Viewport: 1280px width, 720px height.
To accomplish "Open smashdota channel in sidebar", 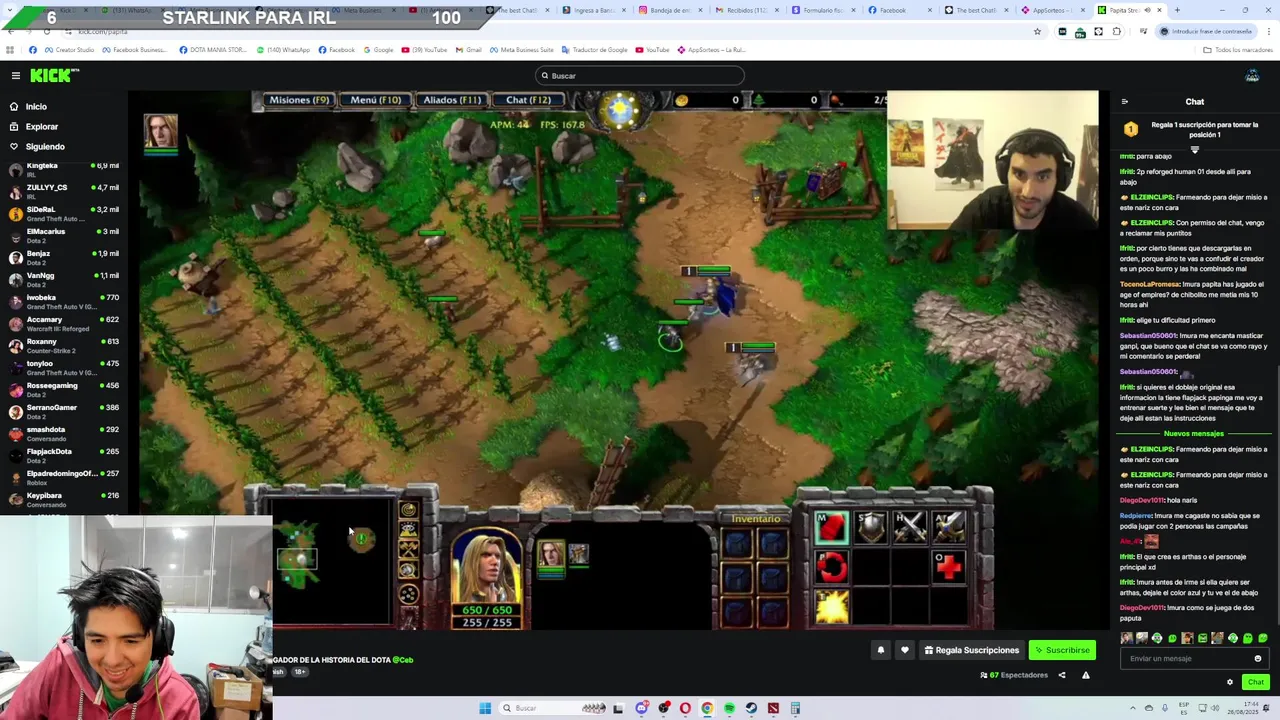I will click(64, 433).
